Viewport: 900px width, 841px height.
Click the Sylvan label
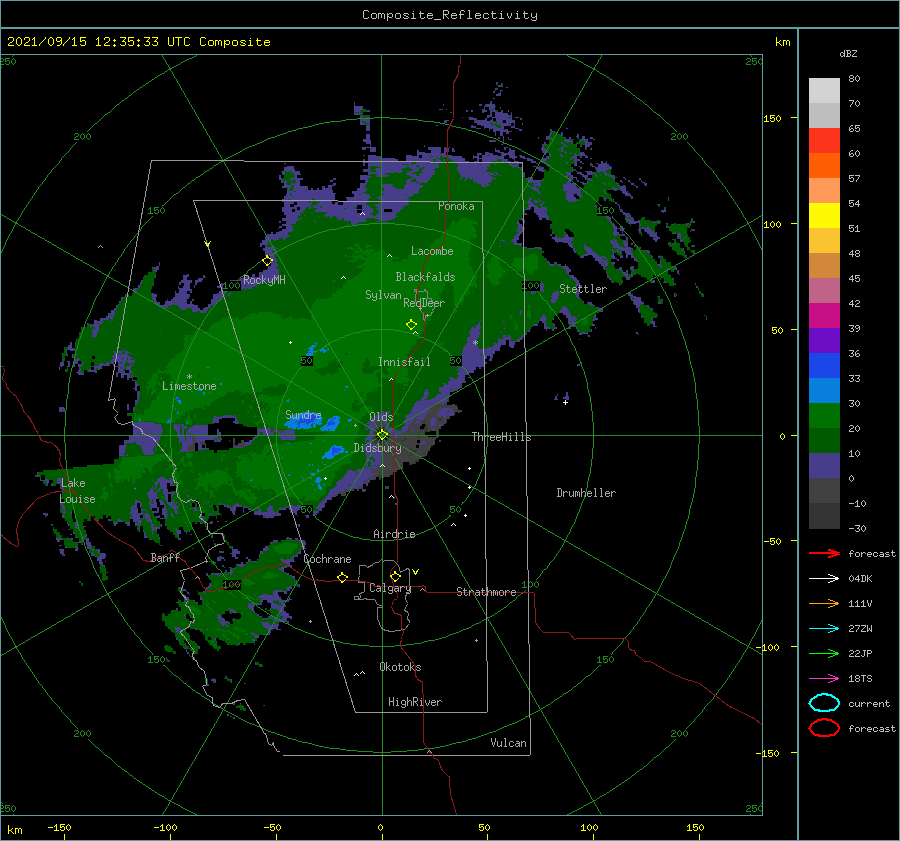383,295
